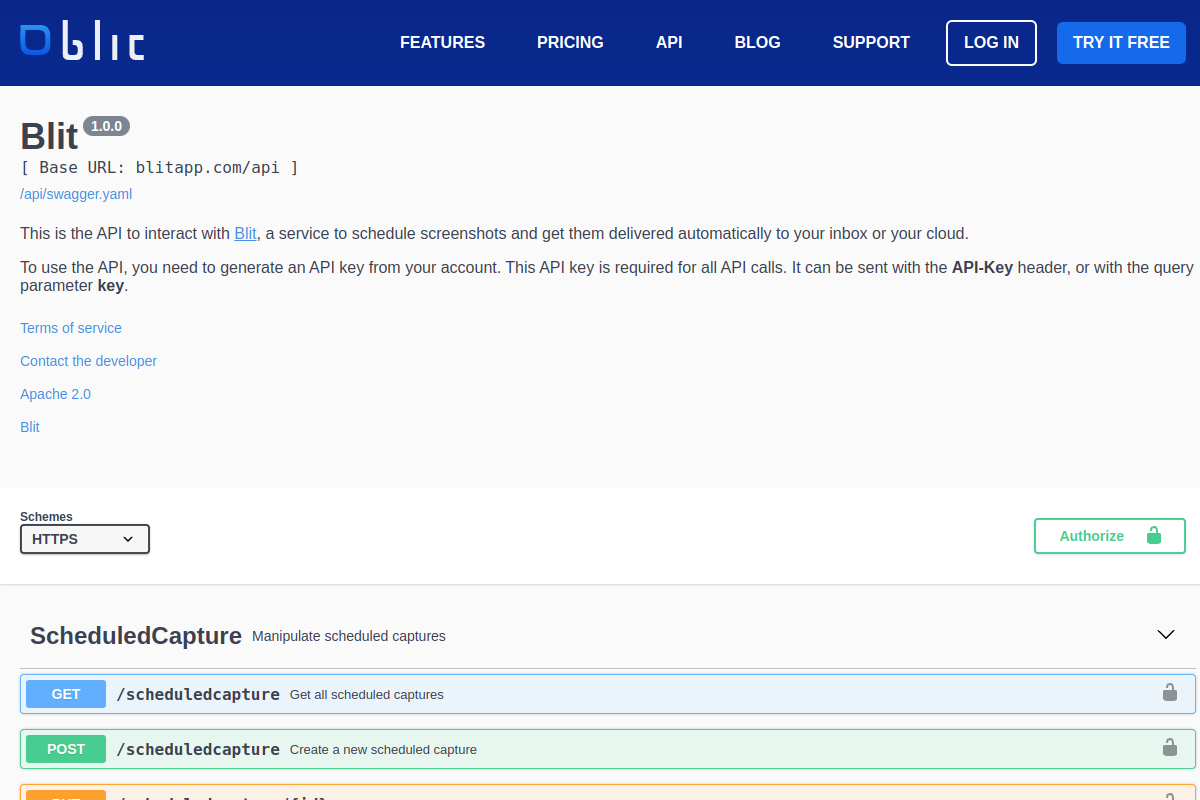The width and height of the screenshot is (1200, 800).
Task: Collapse the ScheduledCapture section chevron
Action: click(x=1165, y=634)
